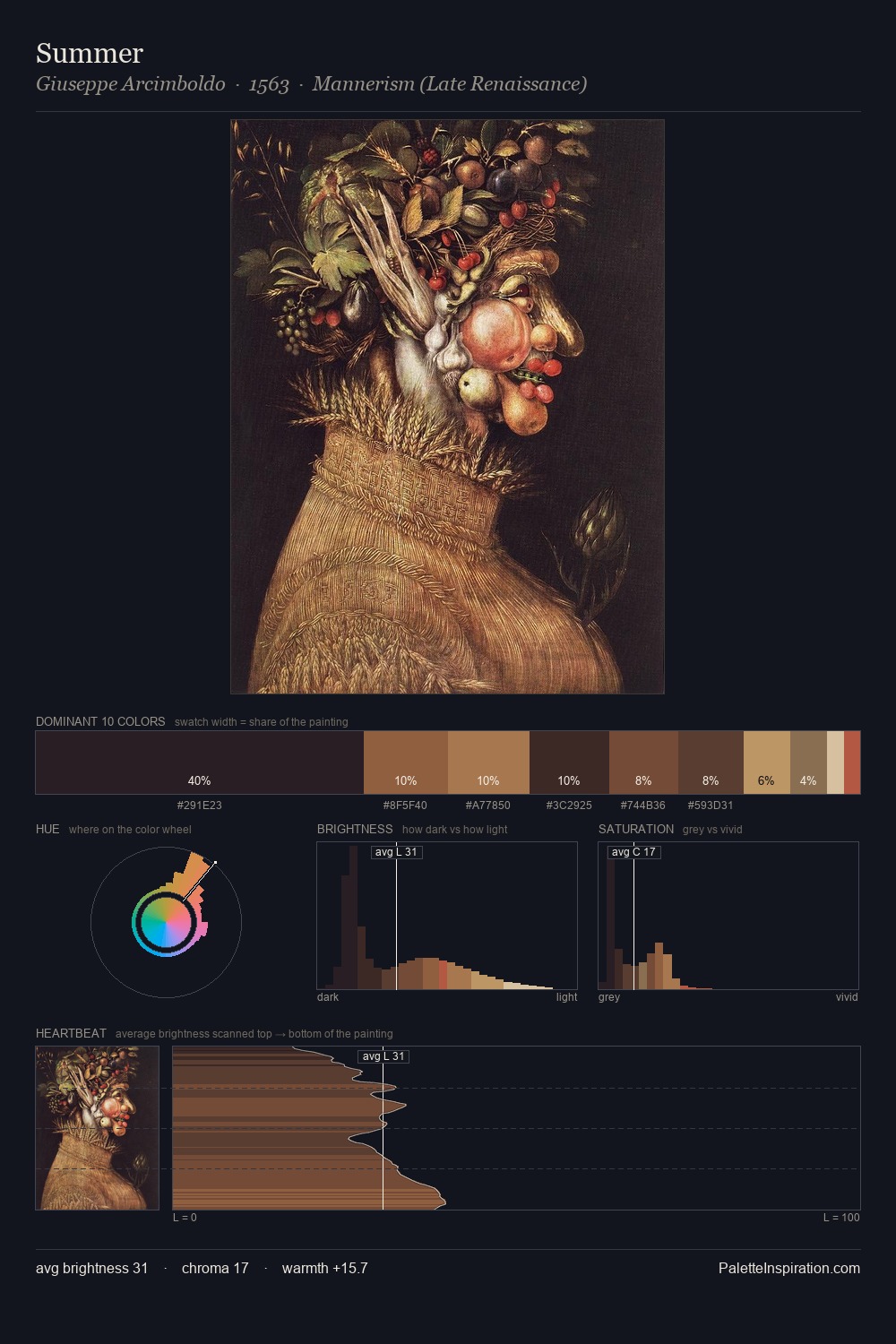
Task: Click the 'dark' axis label
Action: pyautogui.click(x=328, y=997)
